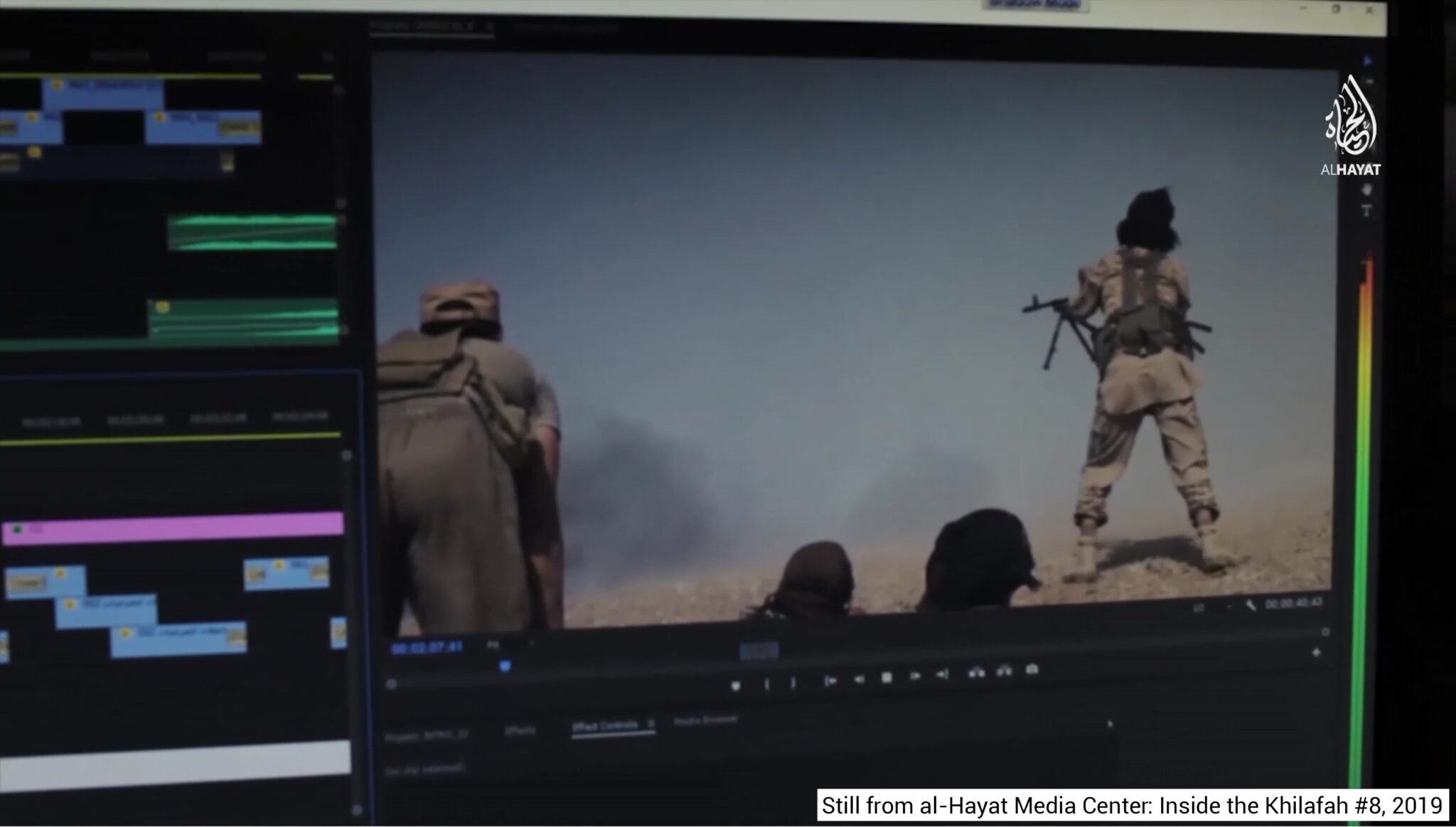Viewport: 1456px width, 827px height.
Task: Click the sequence duration timecode 00:00:40:42
Action: point(1294,603)
